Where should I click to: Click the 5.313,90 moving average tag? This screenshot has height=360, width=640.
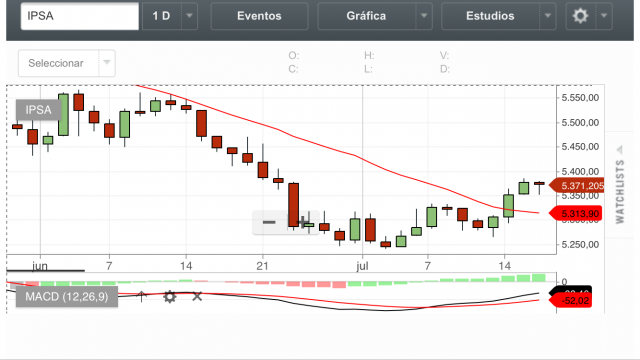pyautogui.click(x=576, y=213)
